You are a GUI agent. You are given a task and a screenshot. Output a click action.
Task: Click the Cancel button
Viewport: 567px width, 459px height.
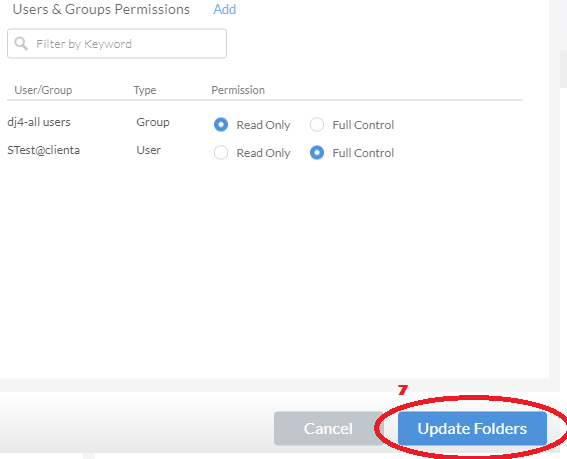point(328,428)
